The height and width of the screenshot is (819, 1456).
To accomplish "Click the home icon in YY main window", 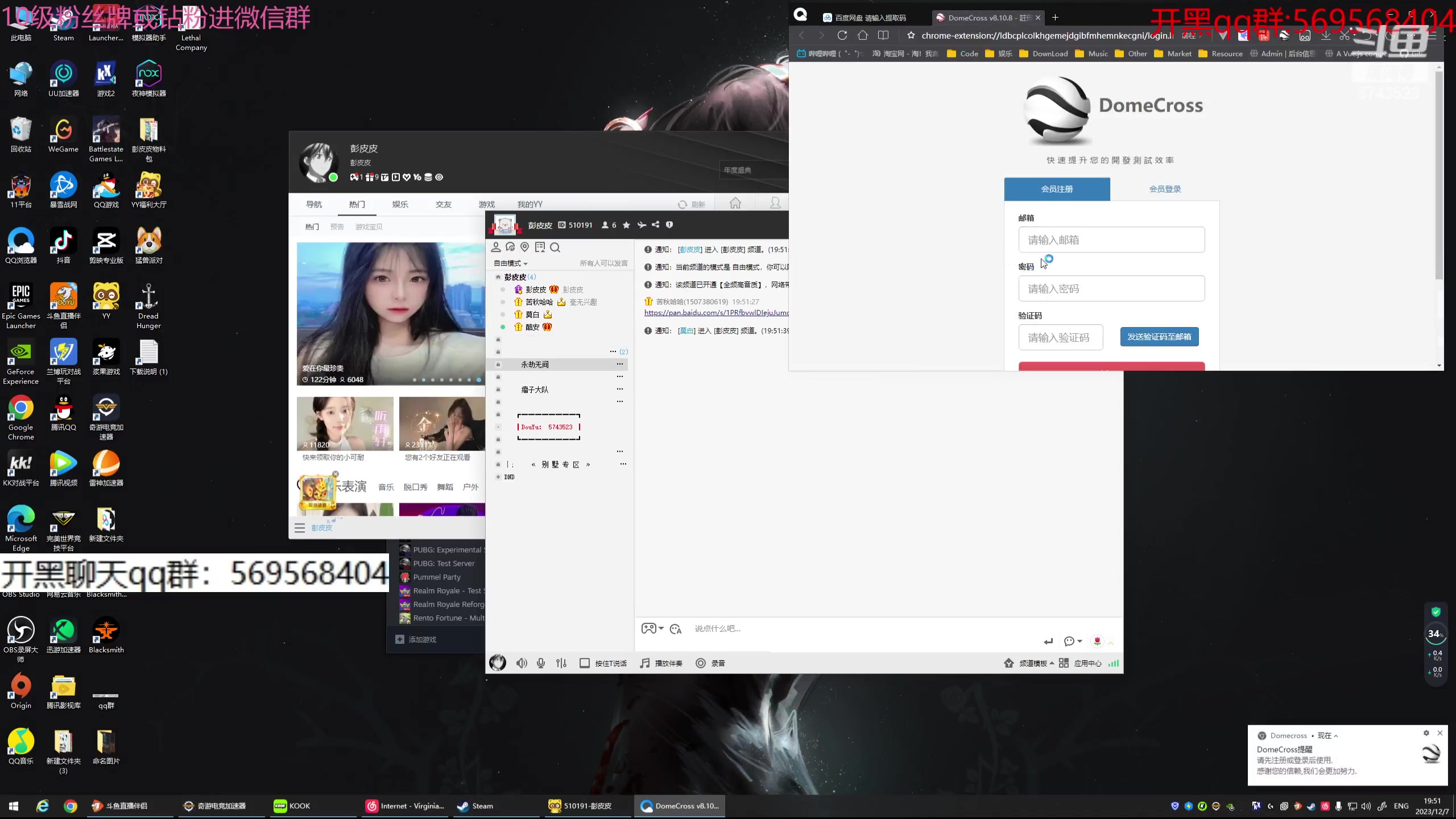I will point(735,203).
